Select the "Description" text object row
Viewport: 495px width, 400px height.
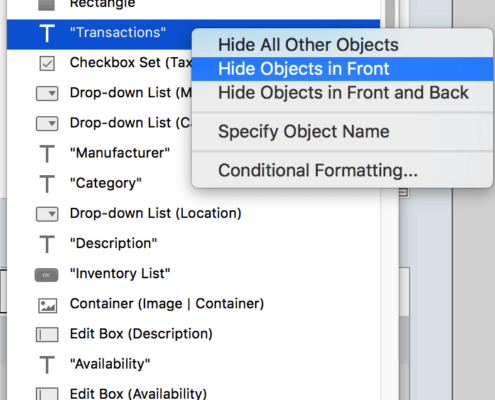tap(193, 244)
